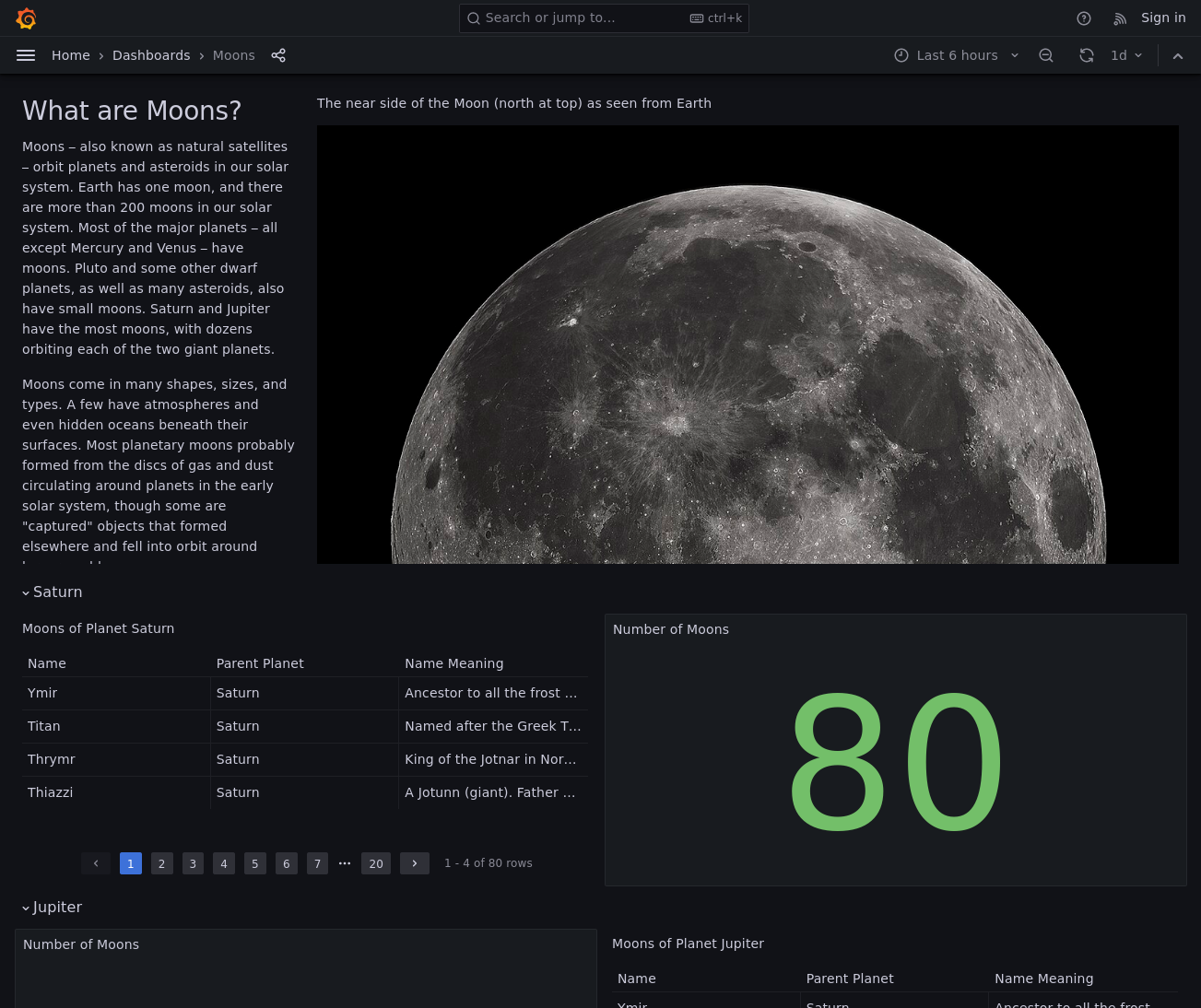Click 'Named after the Greek T…' cell
The image size is (1201, 1008).
pyautogui.click(x=493, y=726)
